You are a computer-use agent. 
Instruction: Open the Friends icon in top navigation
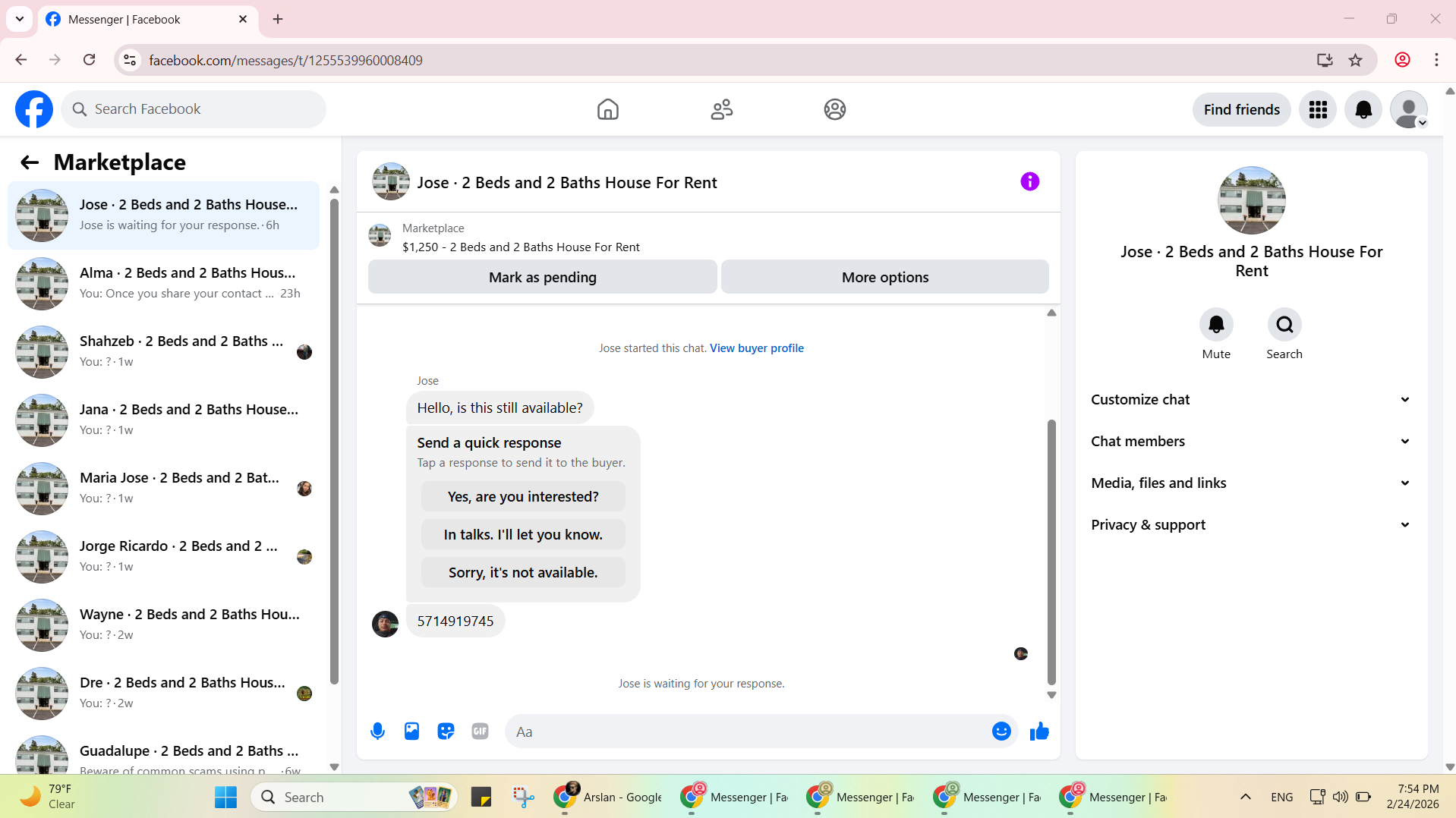(721, 109)
